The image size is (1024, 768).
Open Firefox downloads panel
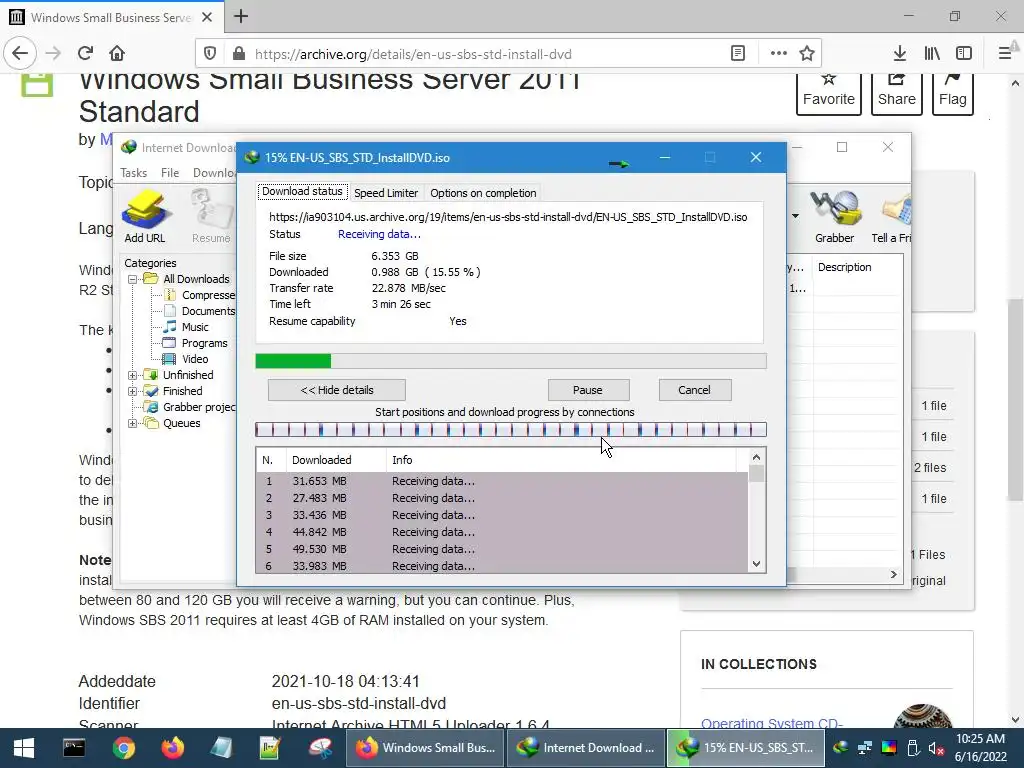point(900,54)
